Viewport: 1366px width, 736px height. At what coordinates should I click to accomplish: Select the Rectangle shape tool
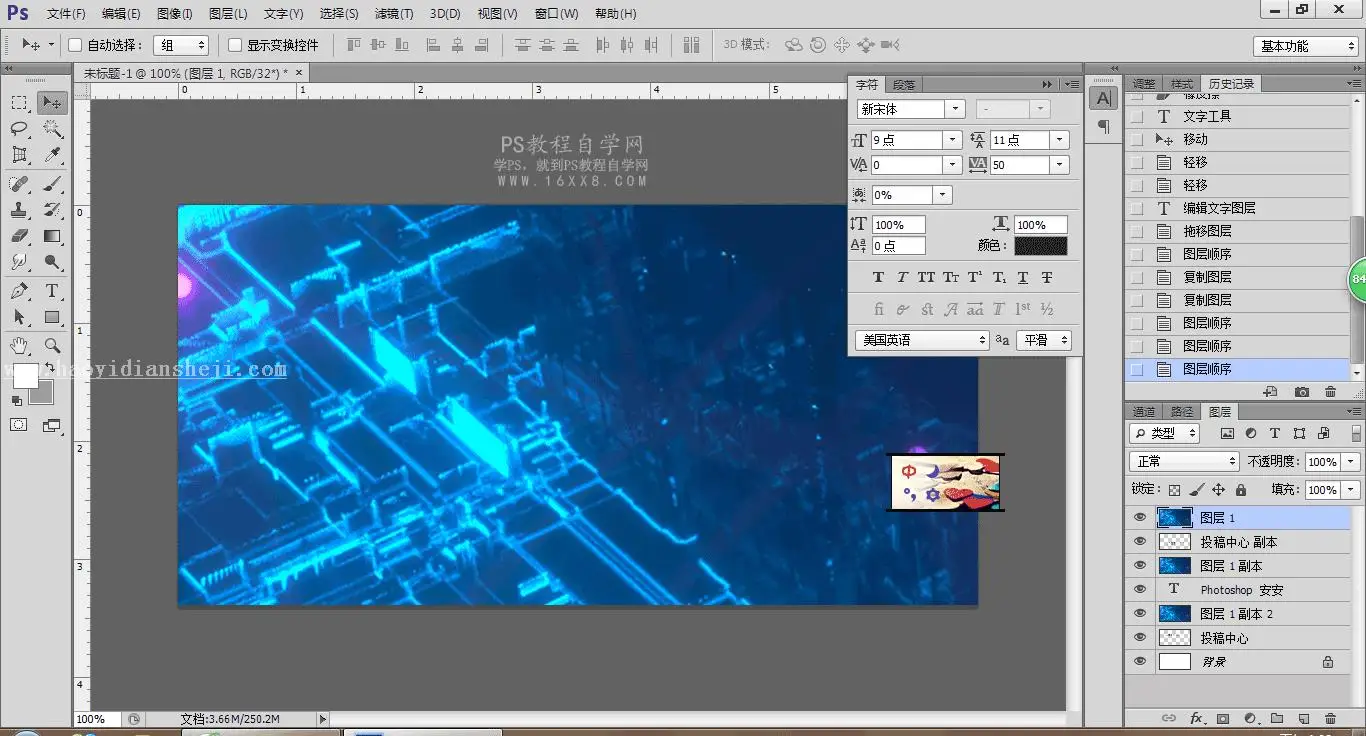52,317
